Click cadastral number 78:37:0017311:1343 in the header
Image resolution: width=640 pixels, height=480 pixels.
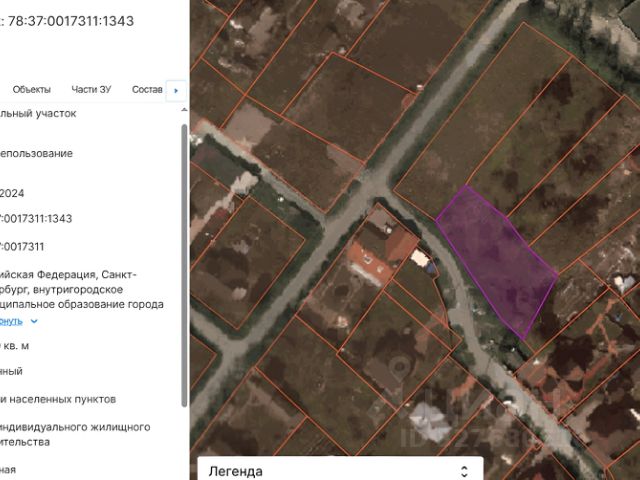coord(70,21)
